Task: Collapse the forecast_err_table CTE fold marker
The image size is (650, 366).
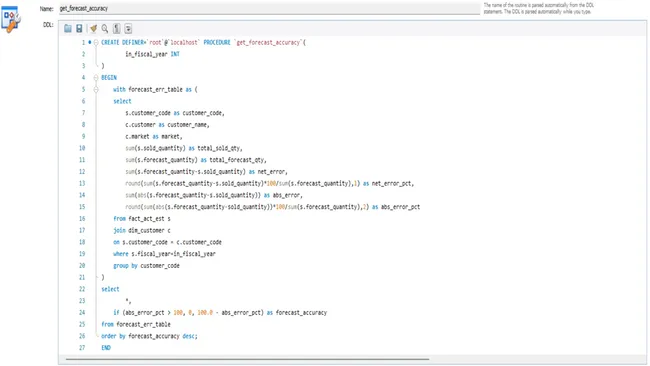Action: (x=96, y=89)
